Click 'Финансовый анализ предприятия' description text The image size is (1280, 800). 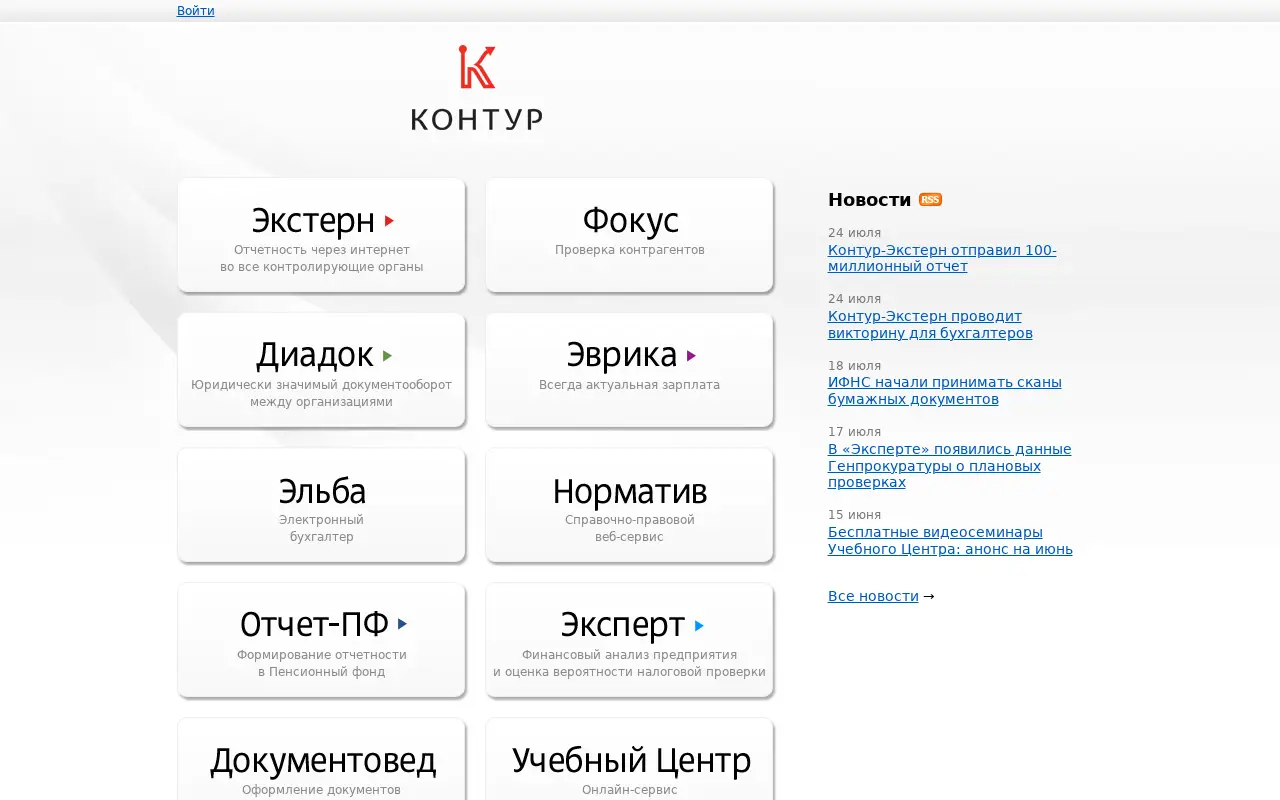629,655
